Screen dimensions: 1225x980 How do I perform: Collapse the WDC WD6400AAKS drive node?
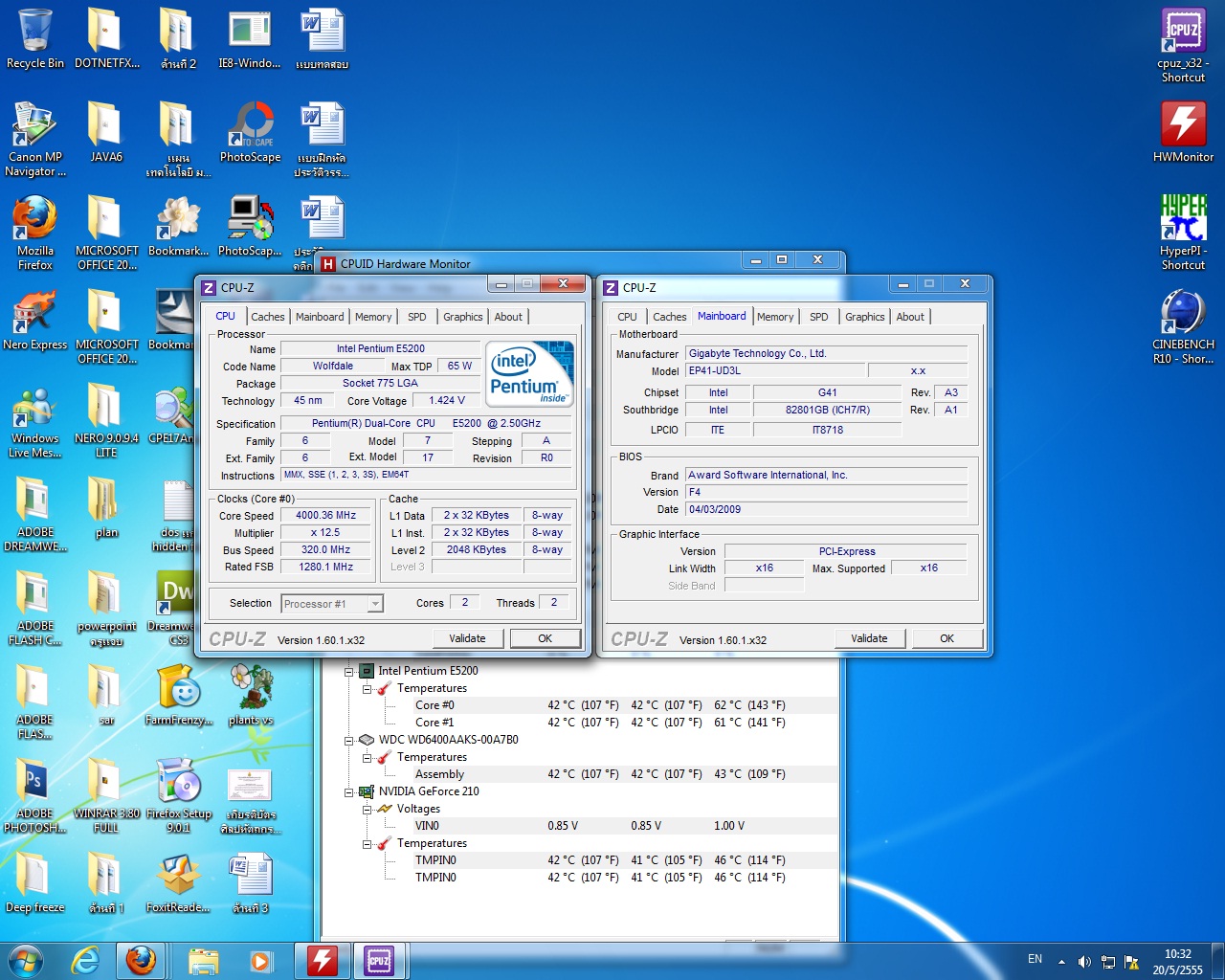click(349, 741)
